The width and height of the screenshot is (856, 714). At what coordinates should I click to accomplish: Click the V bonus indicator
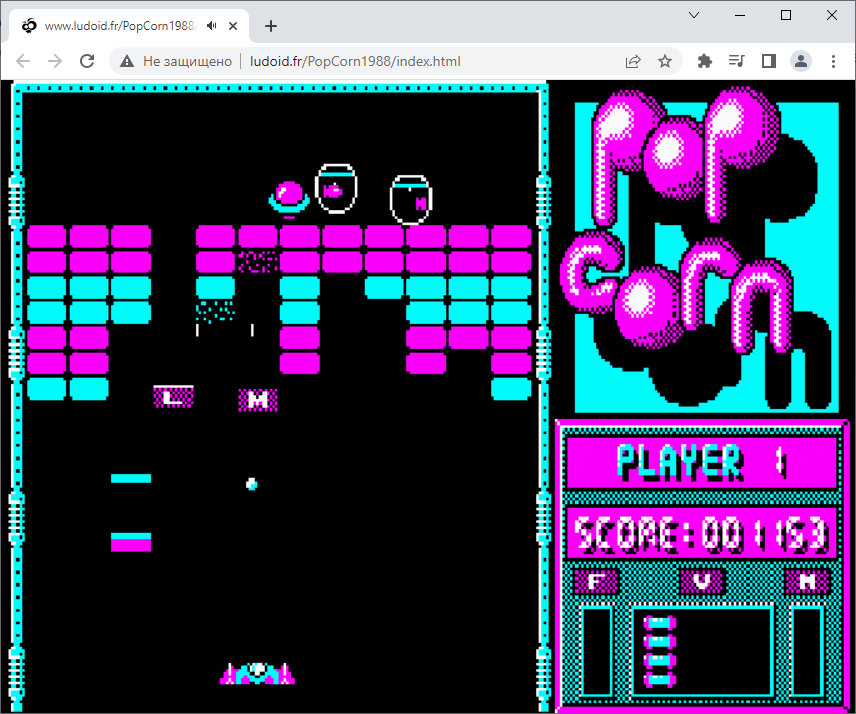click(x=702, y=580)
